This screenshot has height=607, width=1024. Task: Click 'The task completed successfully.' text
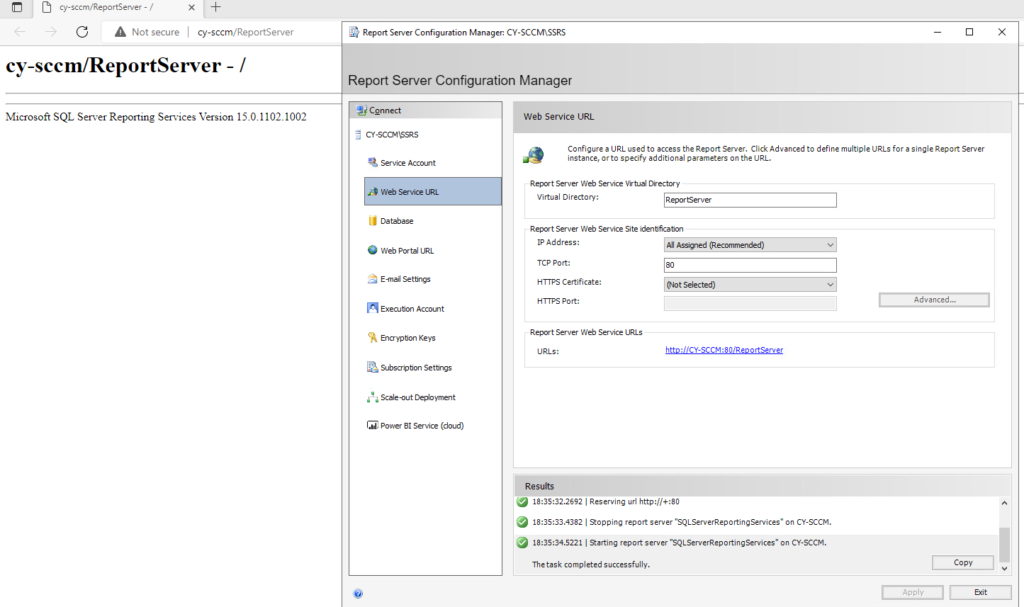click(590, 565)
